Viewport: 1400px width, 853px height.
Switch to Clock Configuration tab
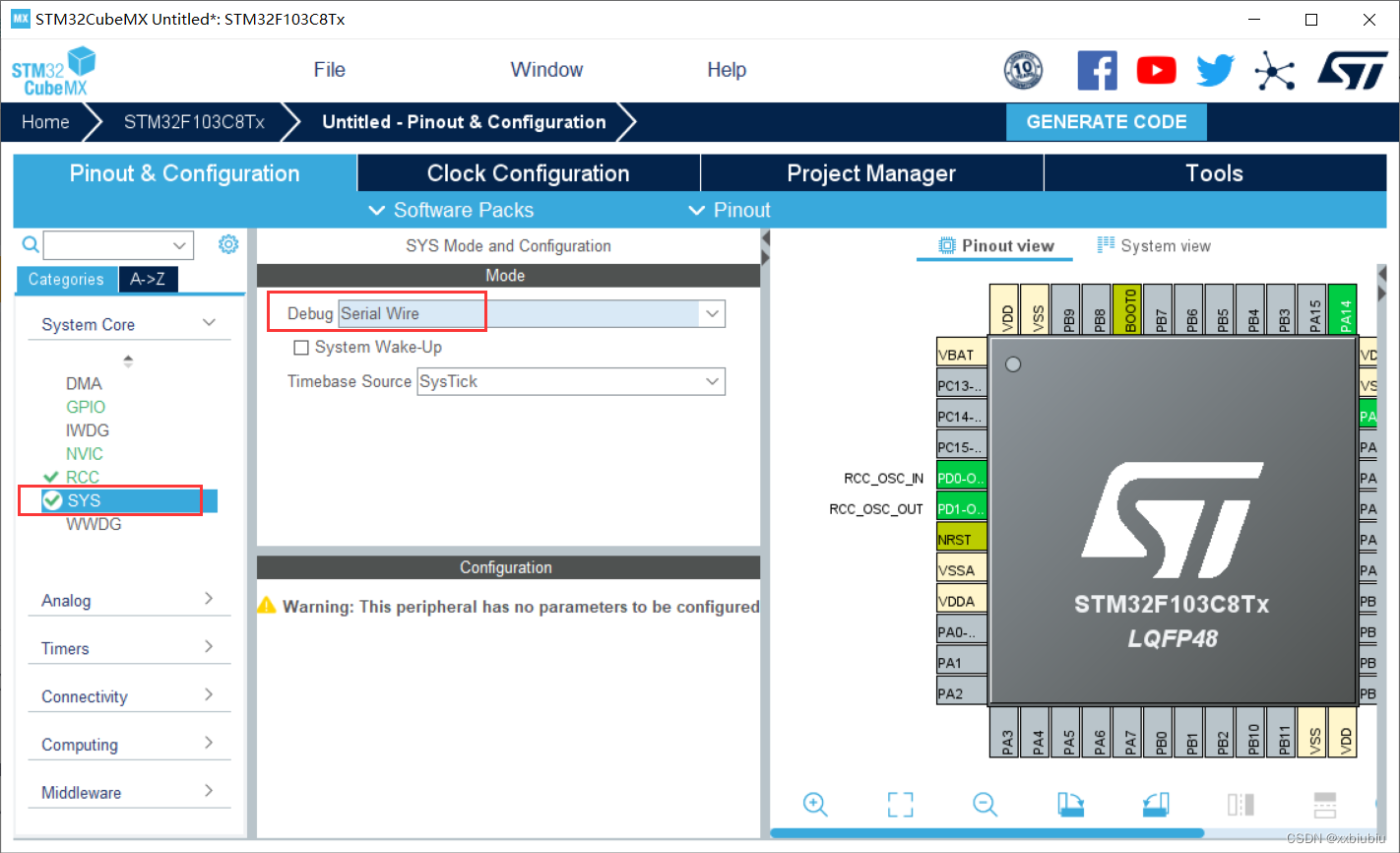point(529,173)
